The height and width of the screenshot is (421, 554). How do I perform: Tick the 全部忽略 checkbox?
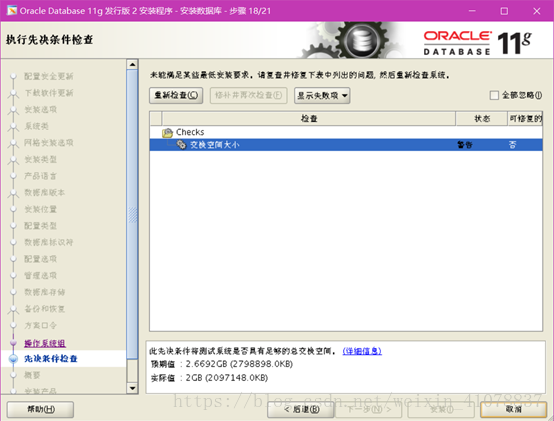494,95
